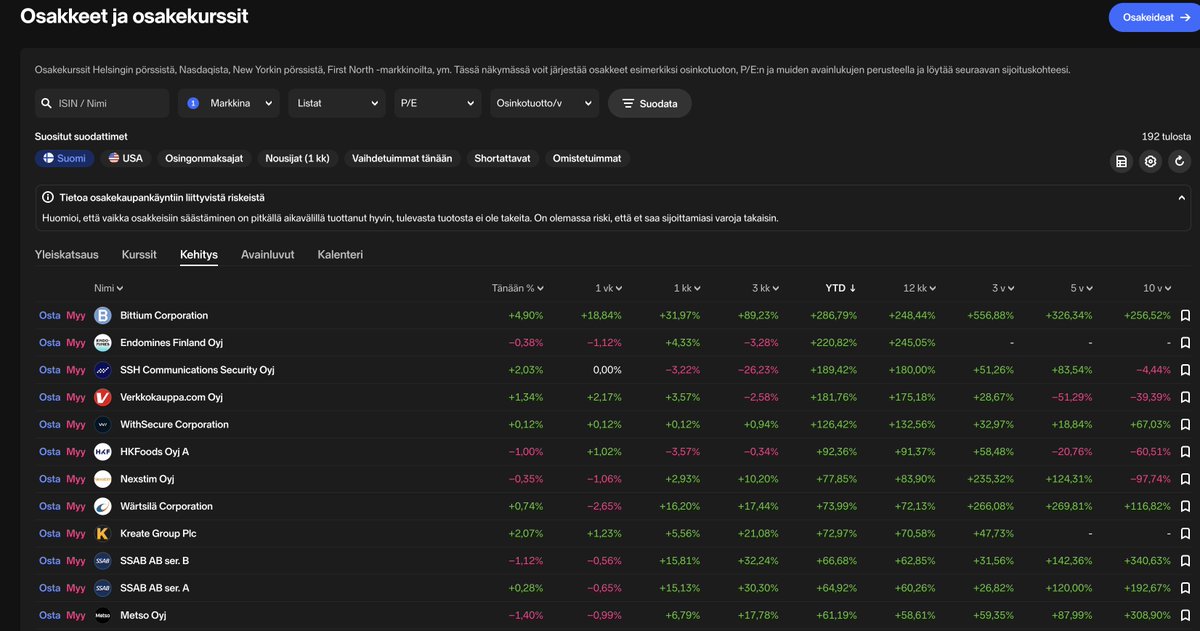1200x631 pixels.
Task: Select the Kehitys tab
Action: coord(199,255)
